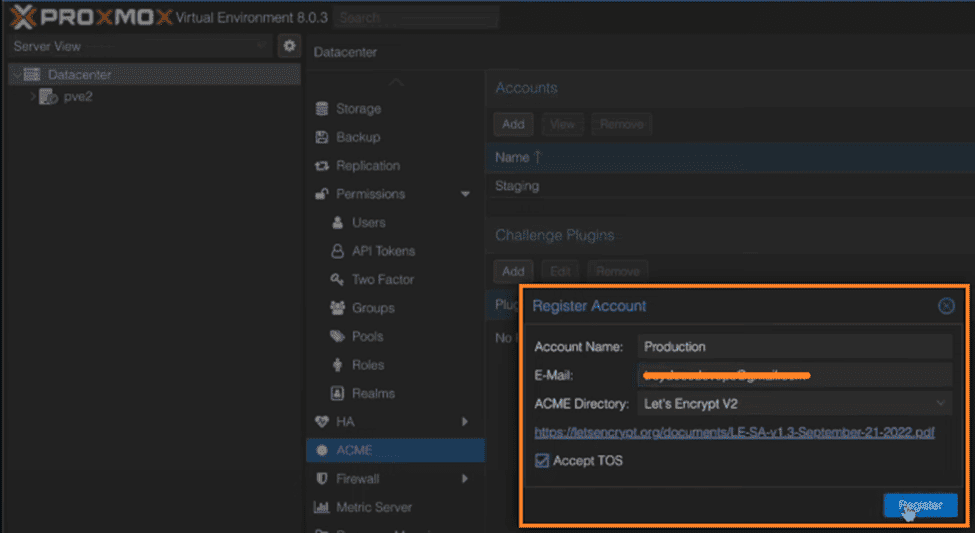Click the Roles figure icon
This screenshot has width=975, height=533.
pos(338,365)
